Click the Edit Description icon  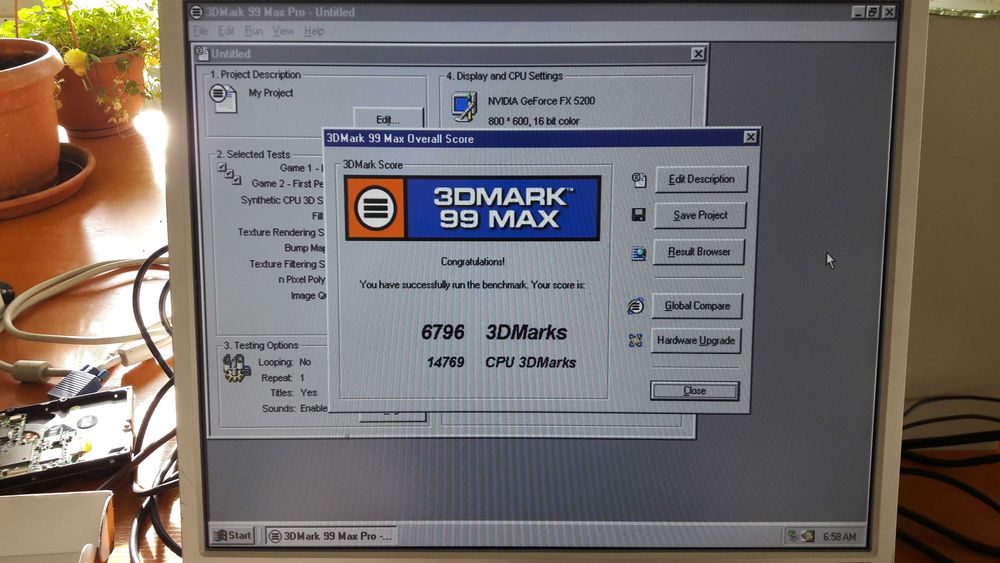click(x=639, y=180)
